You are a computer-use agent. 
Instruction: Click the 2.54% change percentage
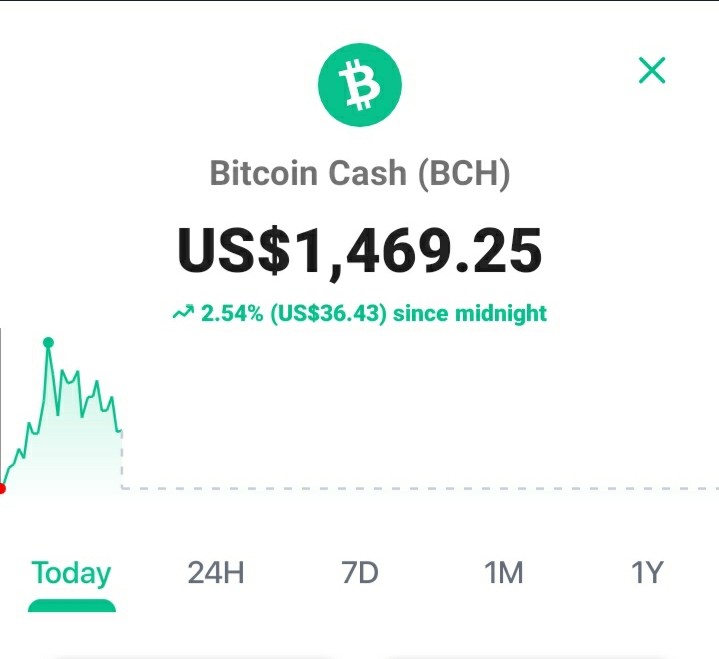click(x=232, y=313)
